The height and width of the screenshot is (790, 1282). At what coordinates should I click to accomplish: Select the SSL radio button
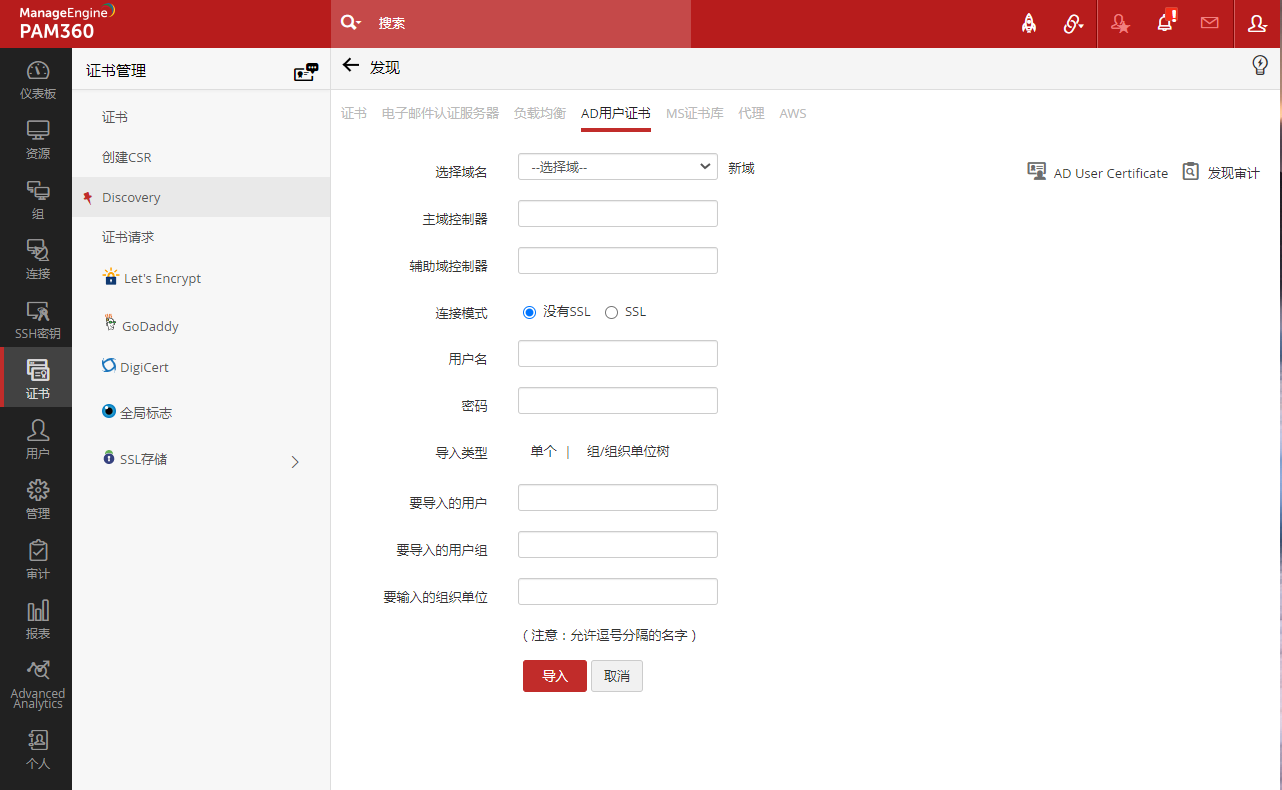[x=612, y=312]
